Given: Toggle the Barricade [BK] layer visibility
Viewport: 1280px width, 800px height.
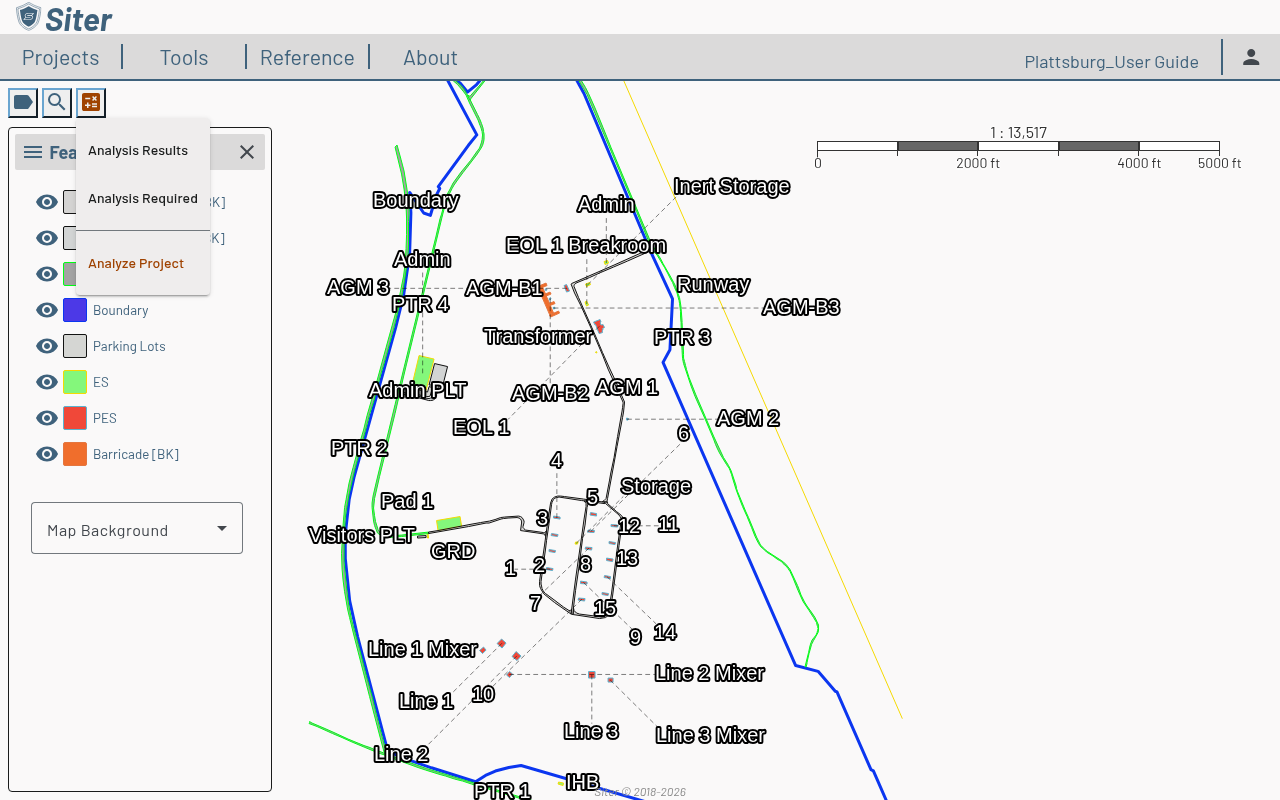Looking at the screenshot, I should point(47,454).
